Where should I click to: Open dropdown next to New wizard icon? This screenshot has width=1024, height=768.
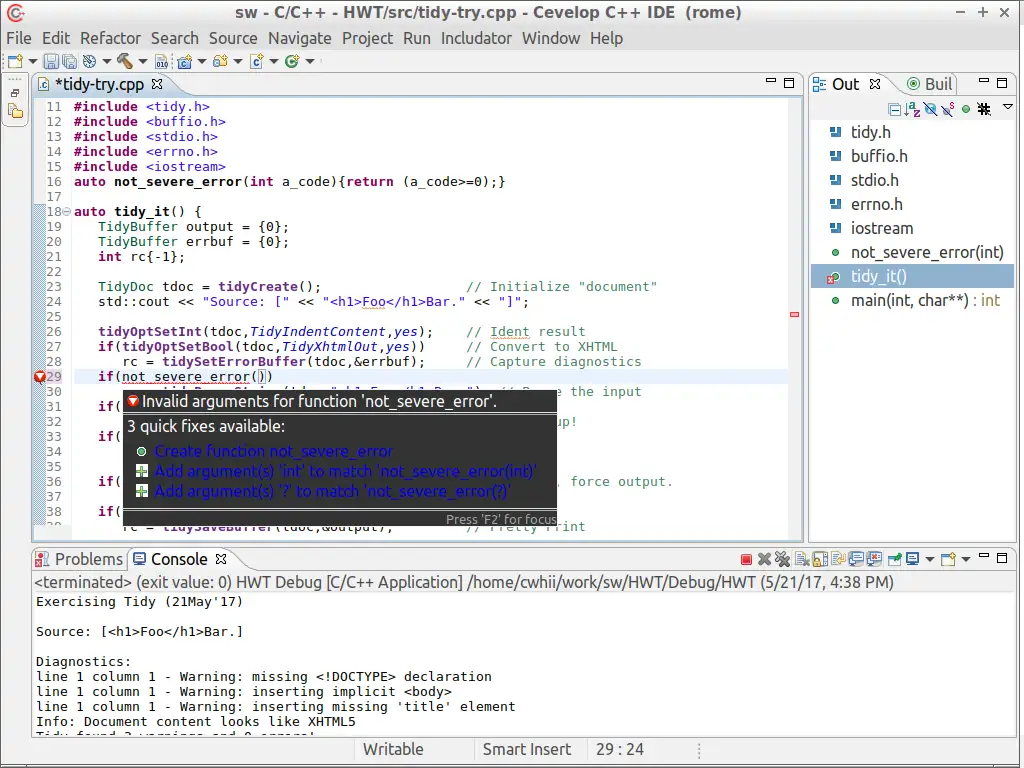[32, 61]
